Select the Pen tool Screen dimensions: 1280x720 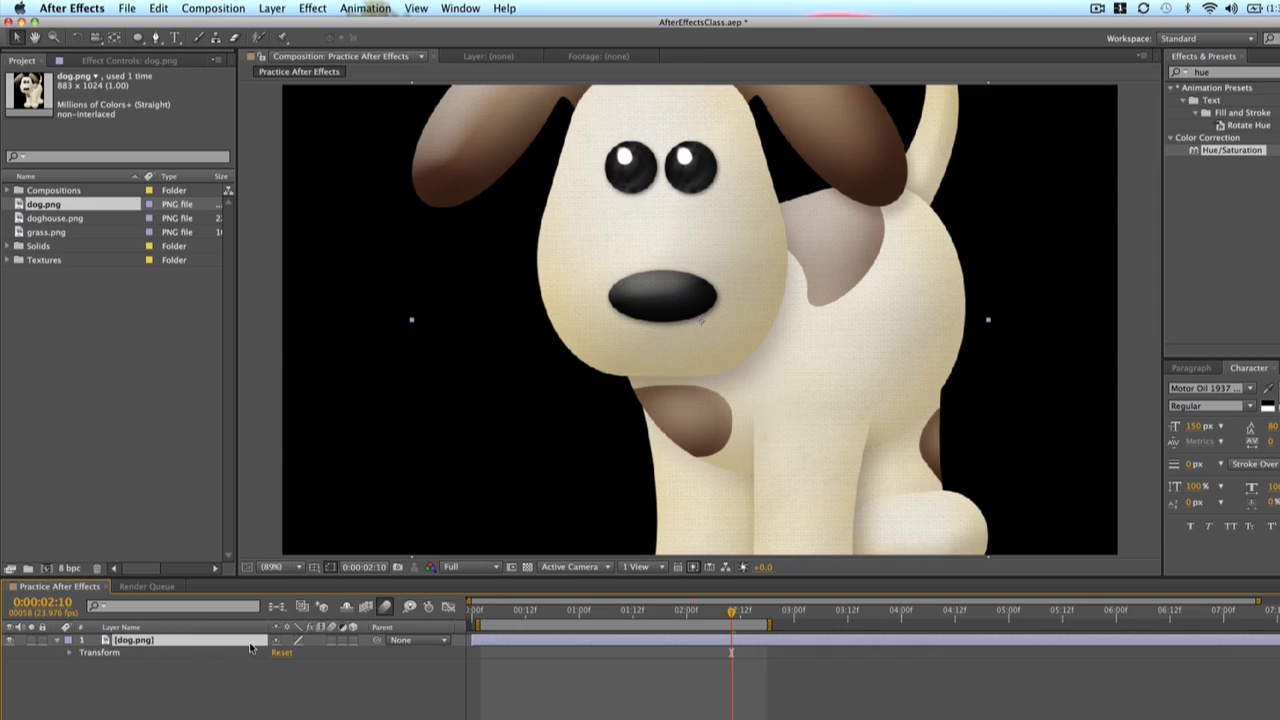tap(156, 38)
